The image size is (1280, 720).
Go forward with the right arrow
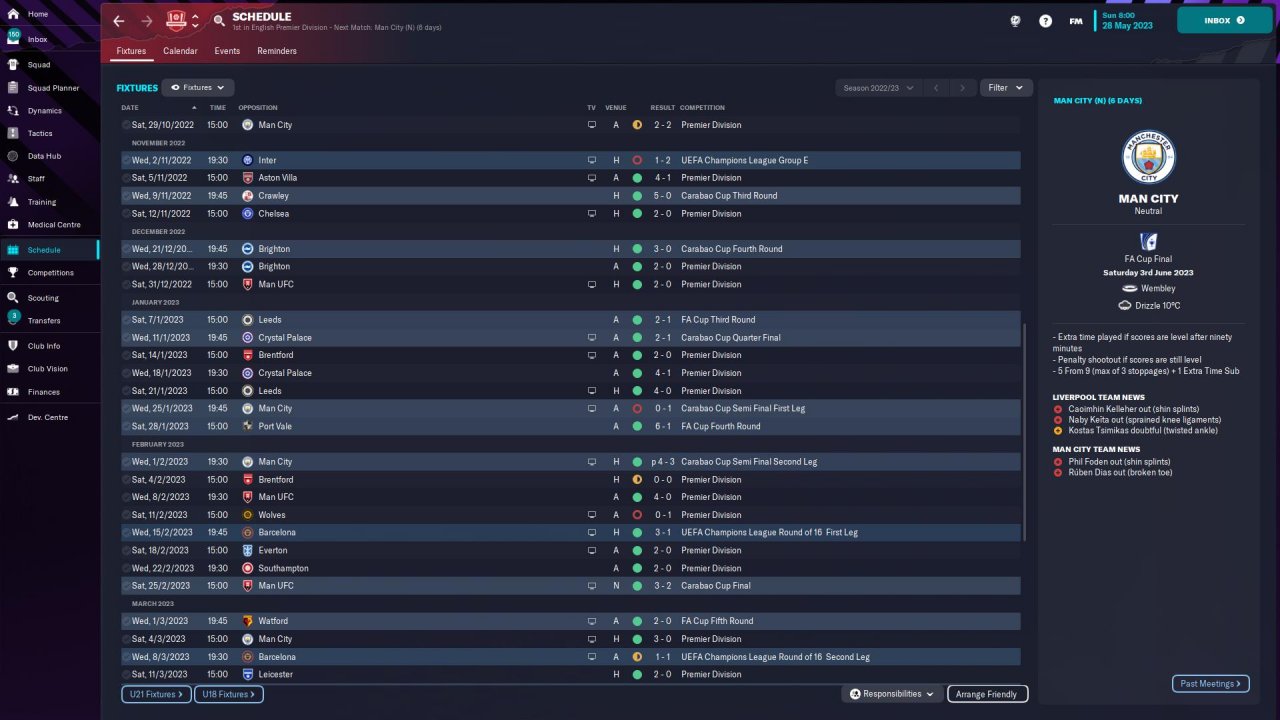pyautogui.click(x=147, y=21)
